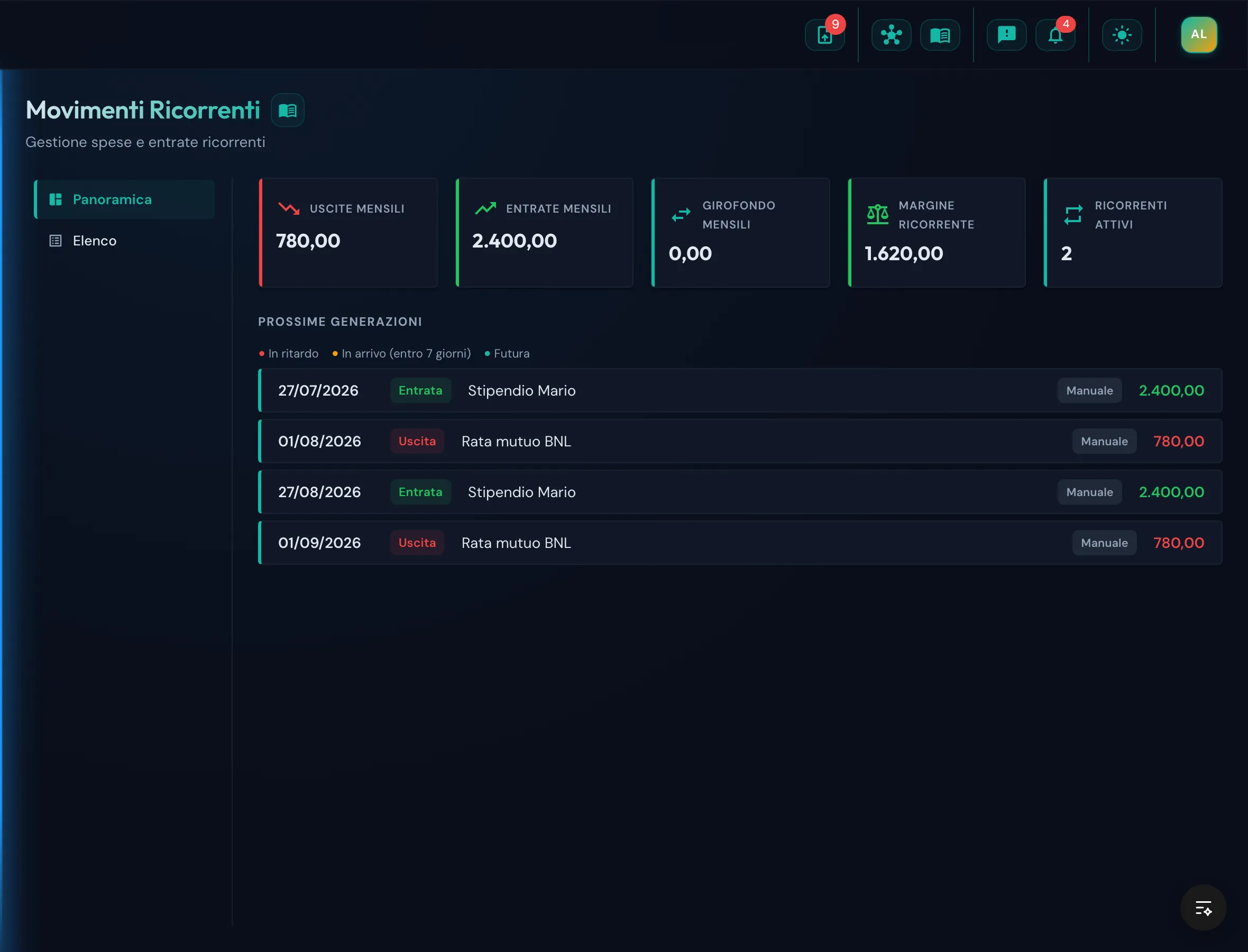Click the Panoramica dashboard icon
Image resolution: width=1248 pixels, height=952 pixels.
pyautogui.click(x=56, y=199)
